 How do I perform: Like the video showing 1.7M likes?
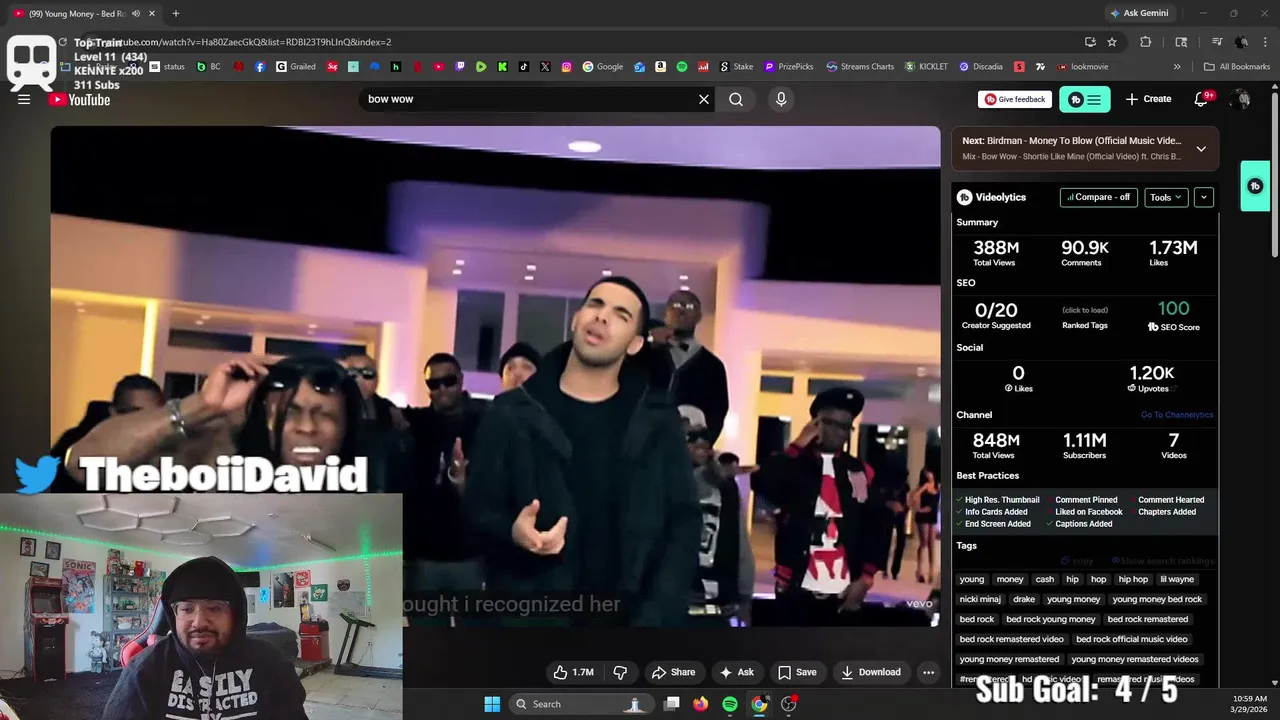(573, 672)
